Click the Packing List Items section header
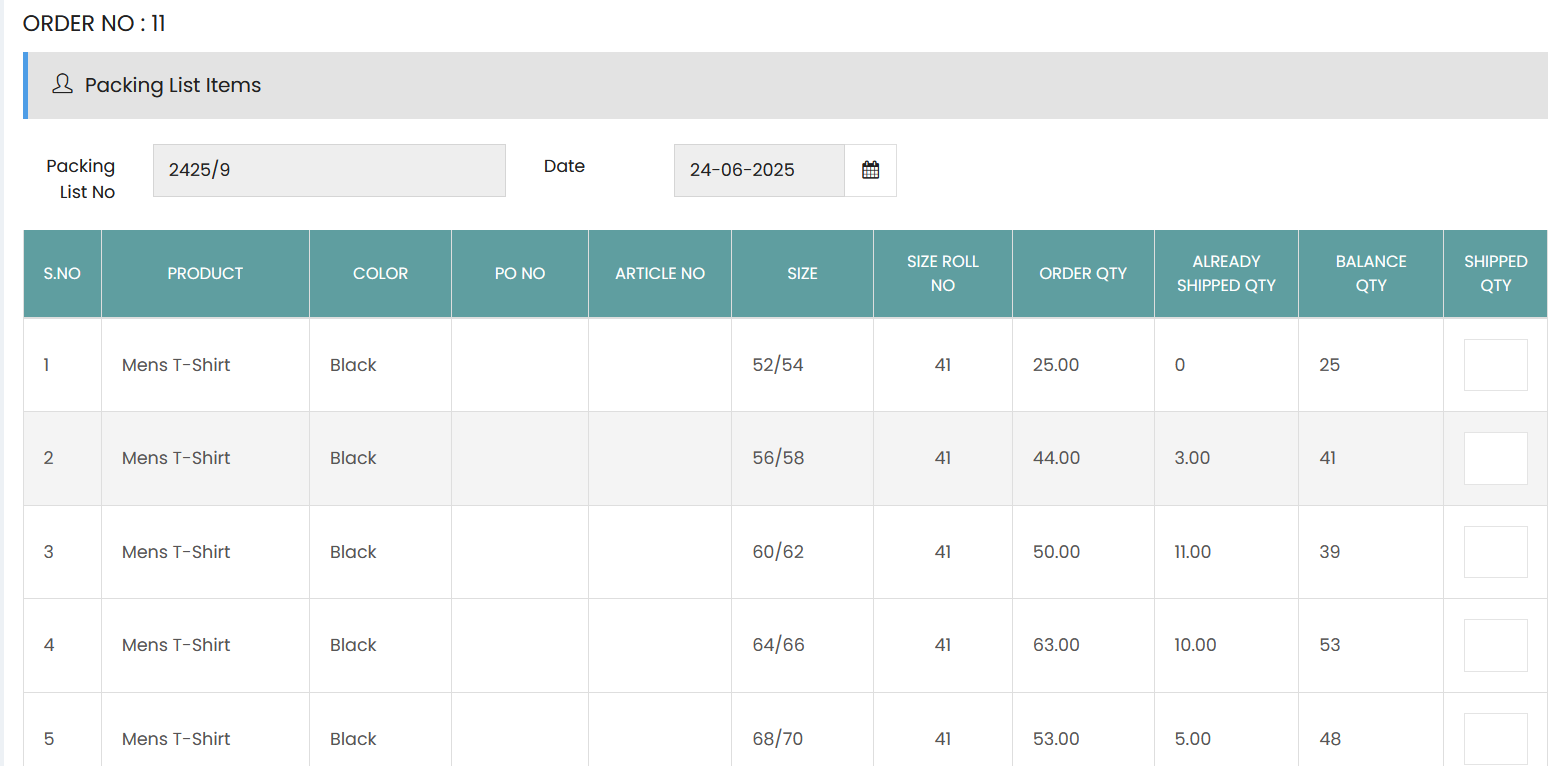This screenshot has height=766, width=1552. [x=785, y=85]
